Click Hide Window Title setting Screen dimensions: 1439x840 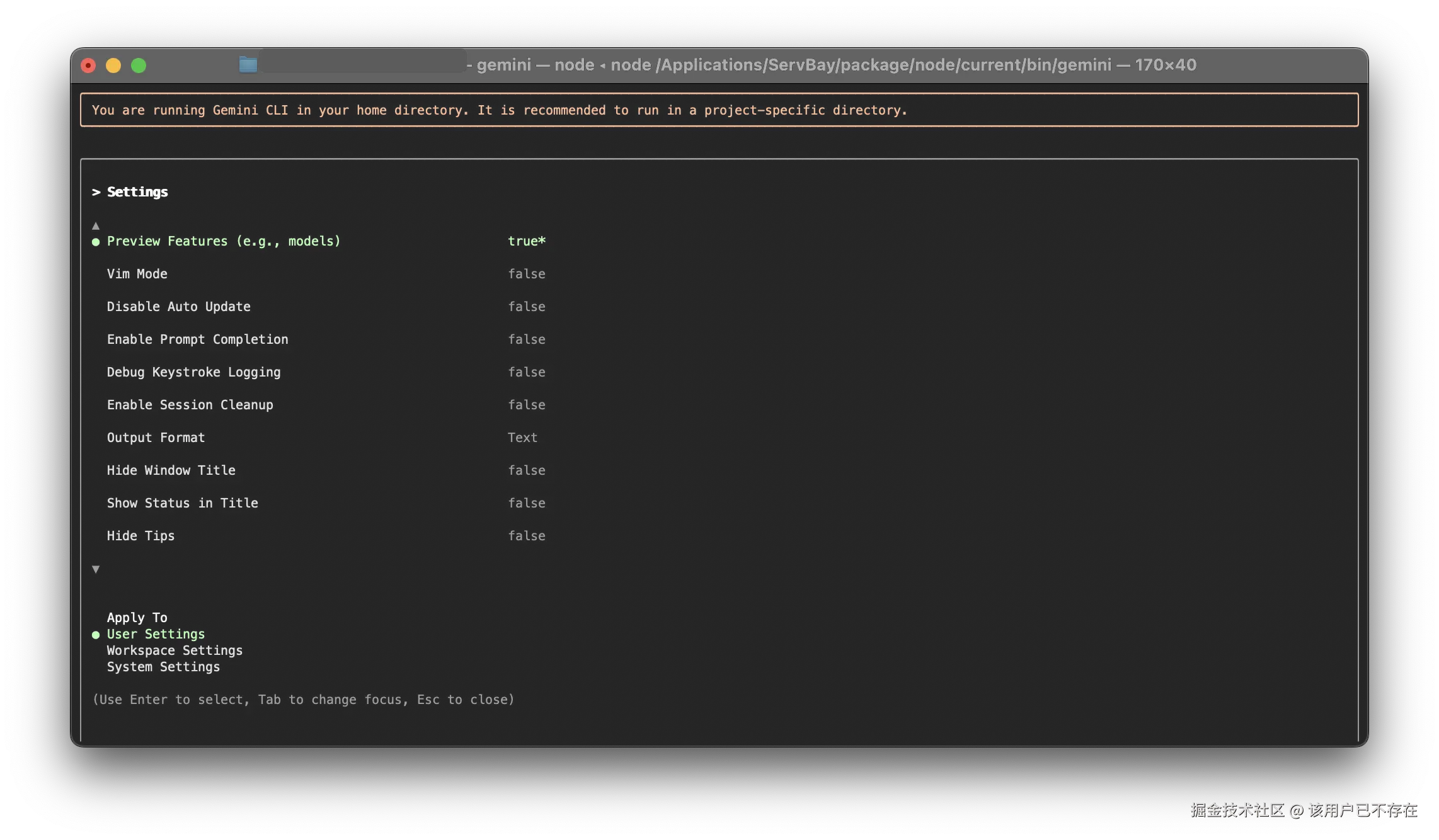(171, 470)
